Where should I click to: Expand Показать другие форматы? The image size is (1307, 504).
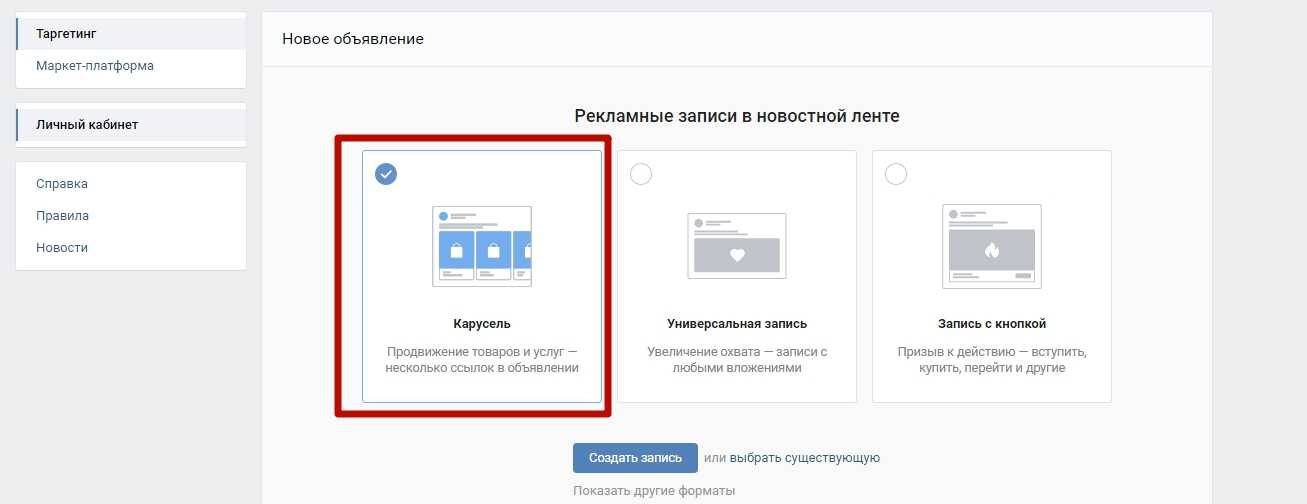coord(654,491)
